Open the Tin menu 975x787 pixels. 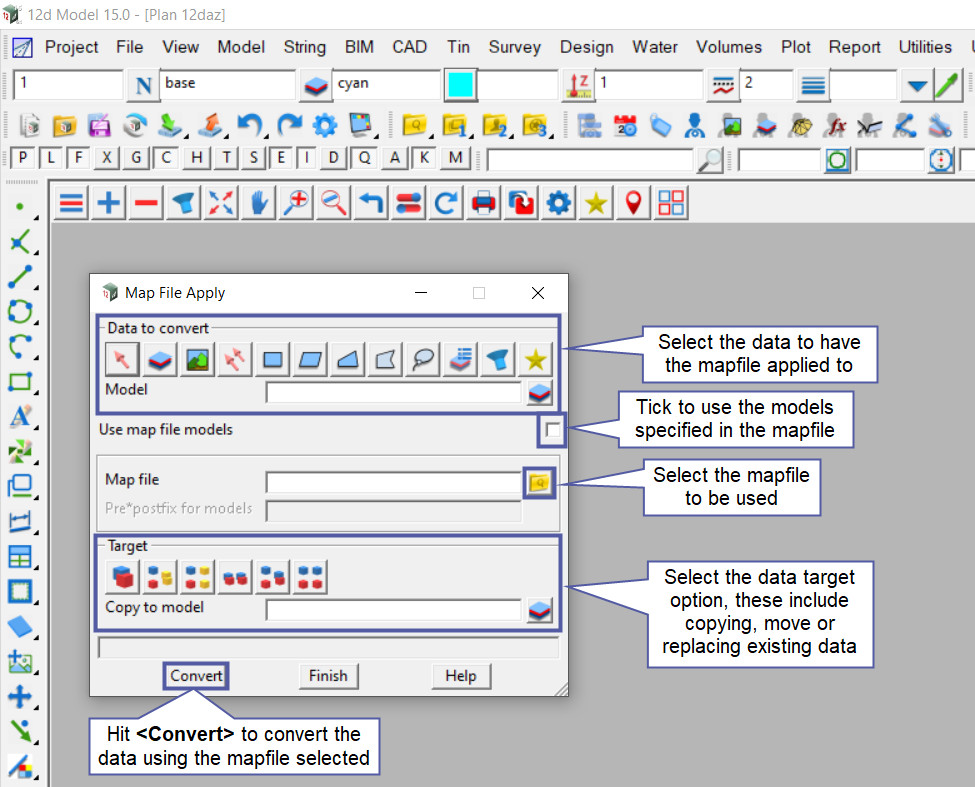coord(458,47)
